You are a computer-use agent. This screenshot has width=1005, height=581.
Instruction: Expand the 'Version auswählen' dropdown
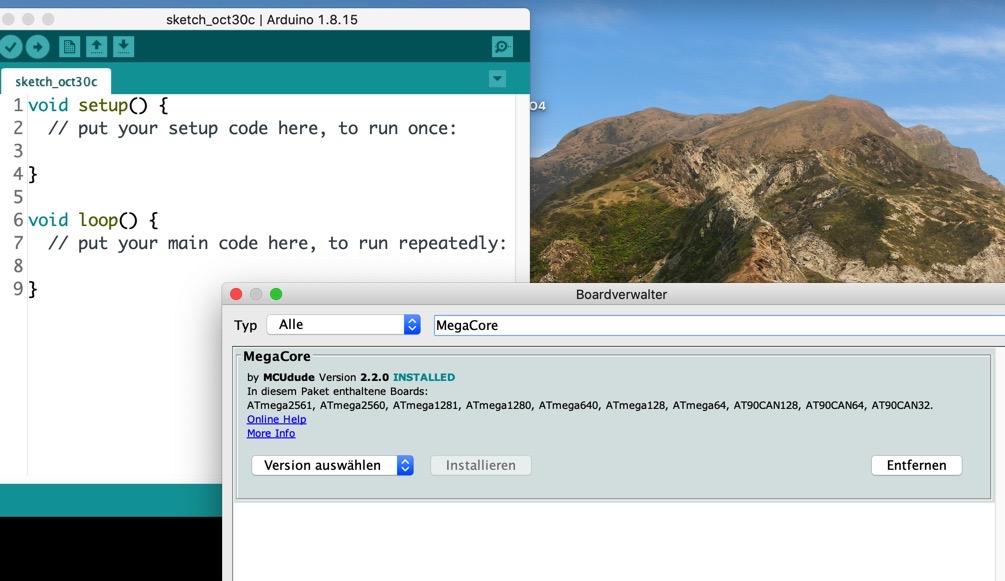coord(332,466)
